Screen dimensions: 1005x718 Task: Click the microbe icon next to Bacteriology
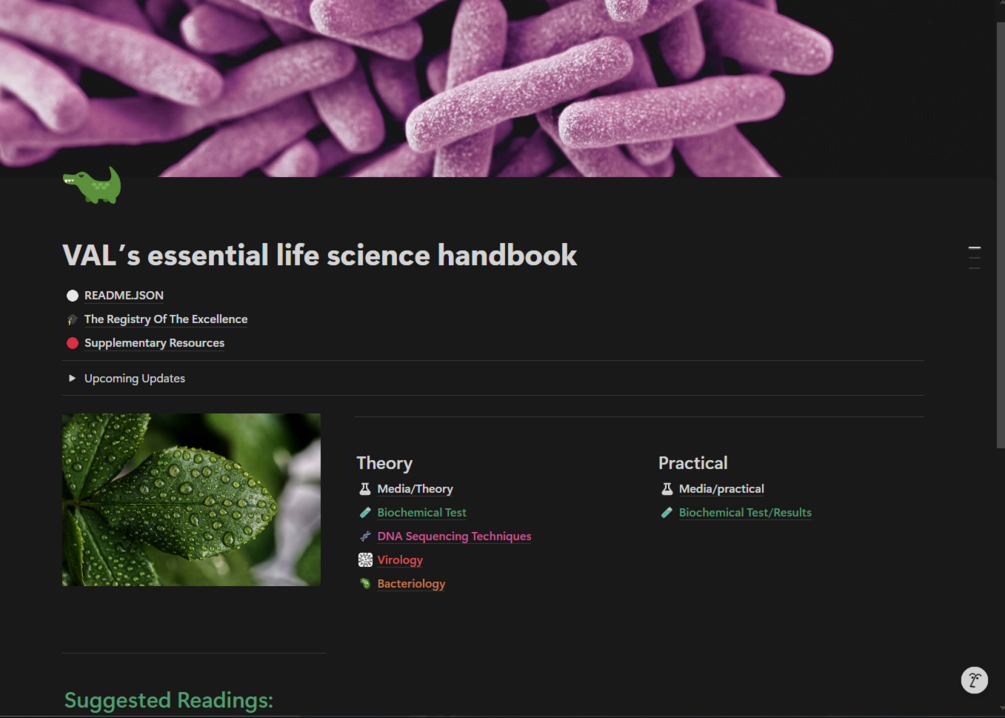(364, 584)
